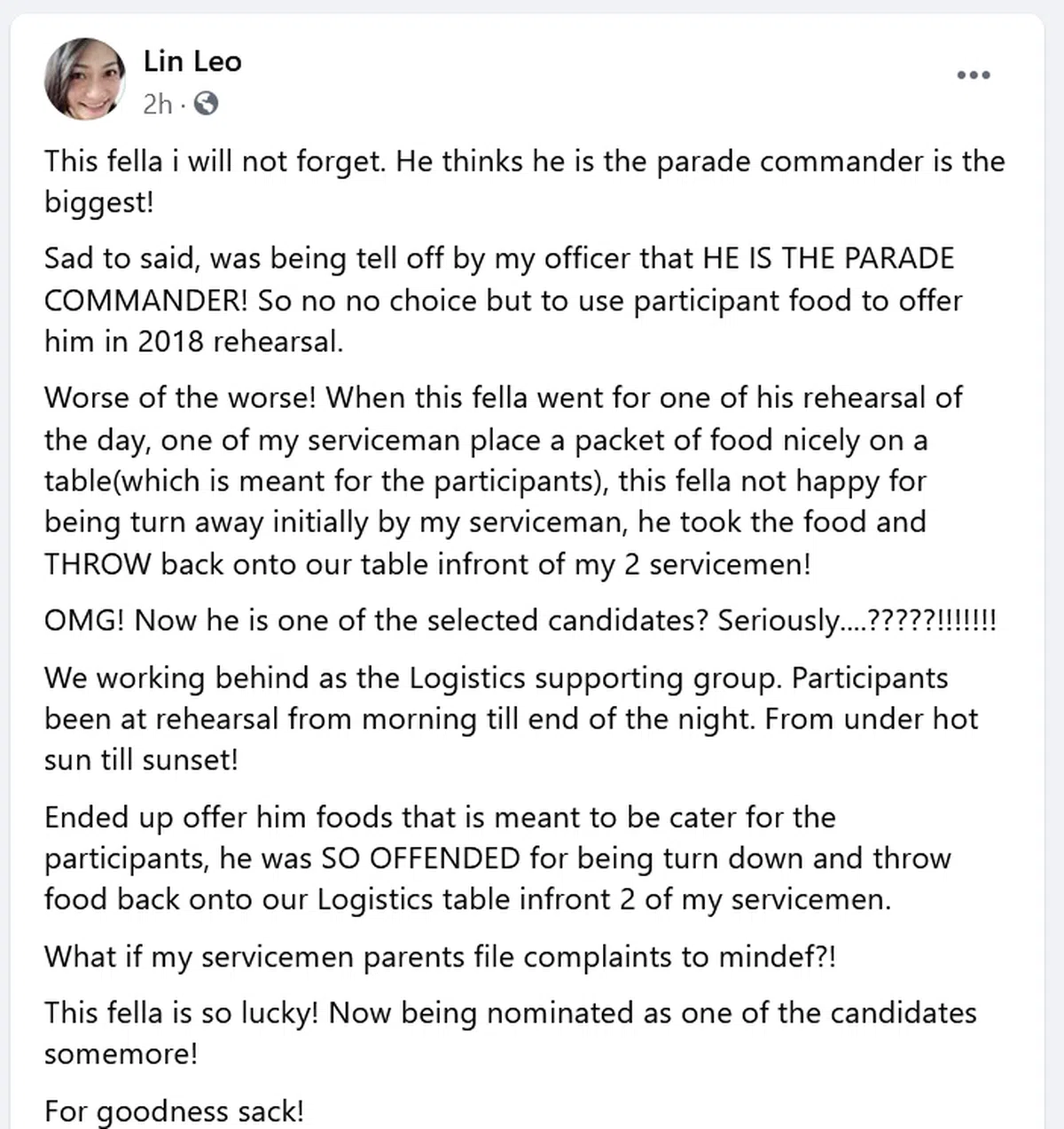Viewport: 1064px width, 1129px height.
Task: Click the paragraph starting "Ended up offer him foods"
Action: [497, 858]
